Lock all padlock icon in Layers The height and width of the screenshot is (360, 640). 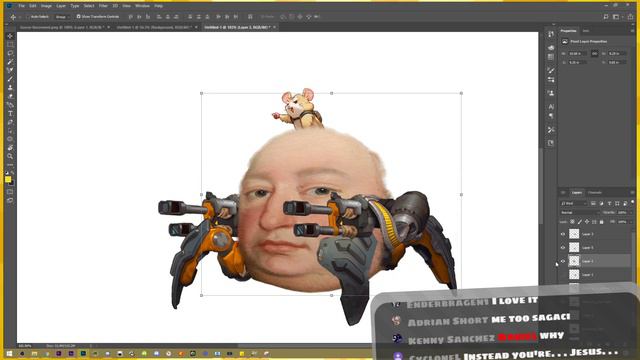[x=602, y=222]
